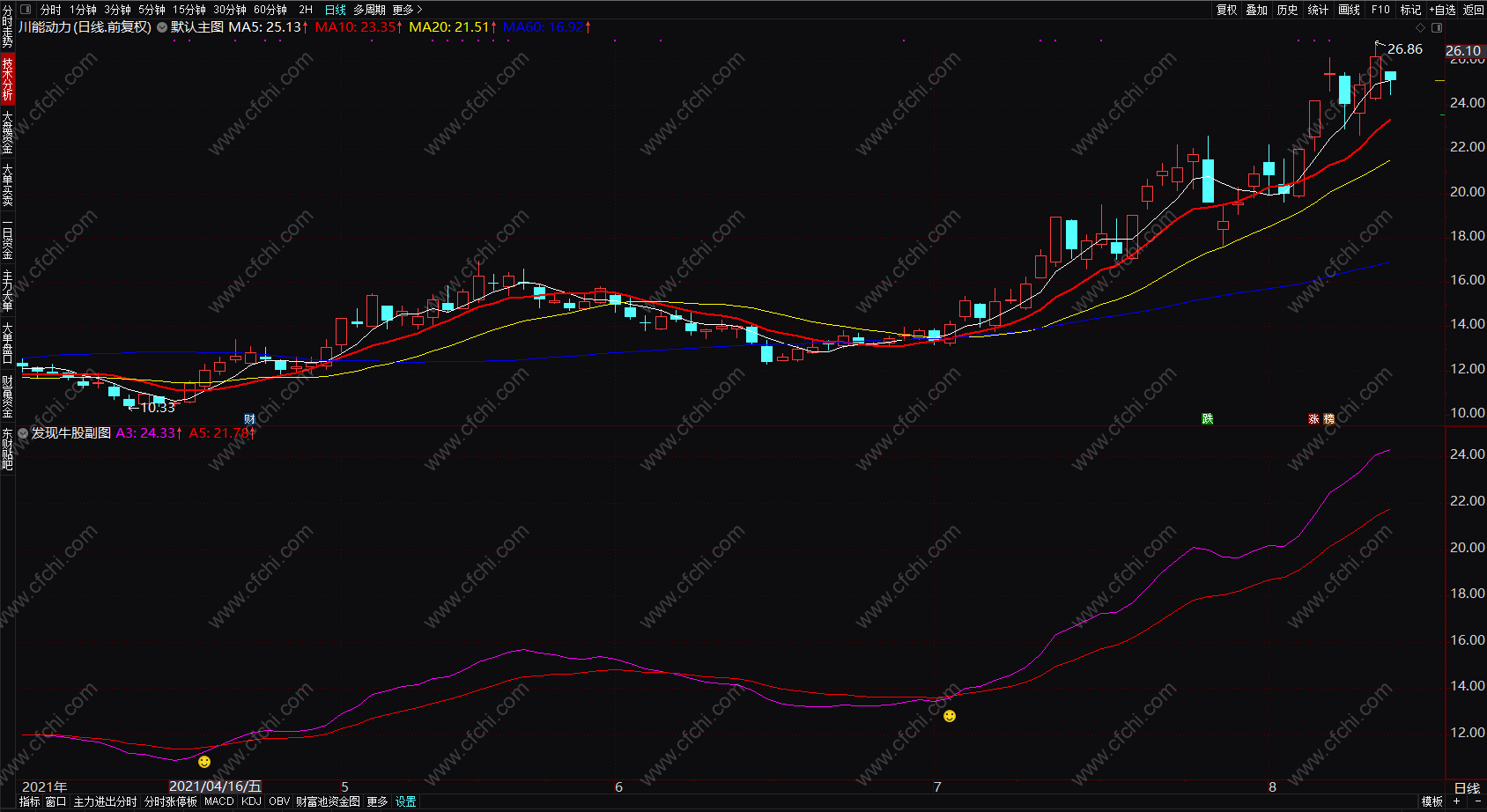The image size is (1487, 812).
Task: Open 复权 adjustment options
Action: [x=1227, y=10]
